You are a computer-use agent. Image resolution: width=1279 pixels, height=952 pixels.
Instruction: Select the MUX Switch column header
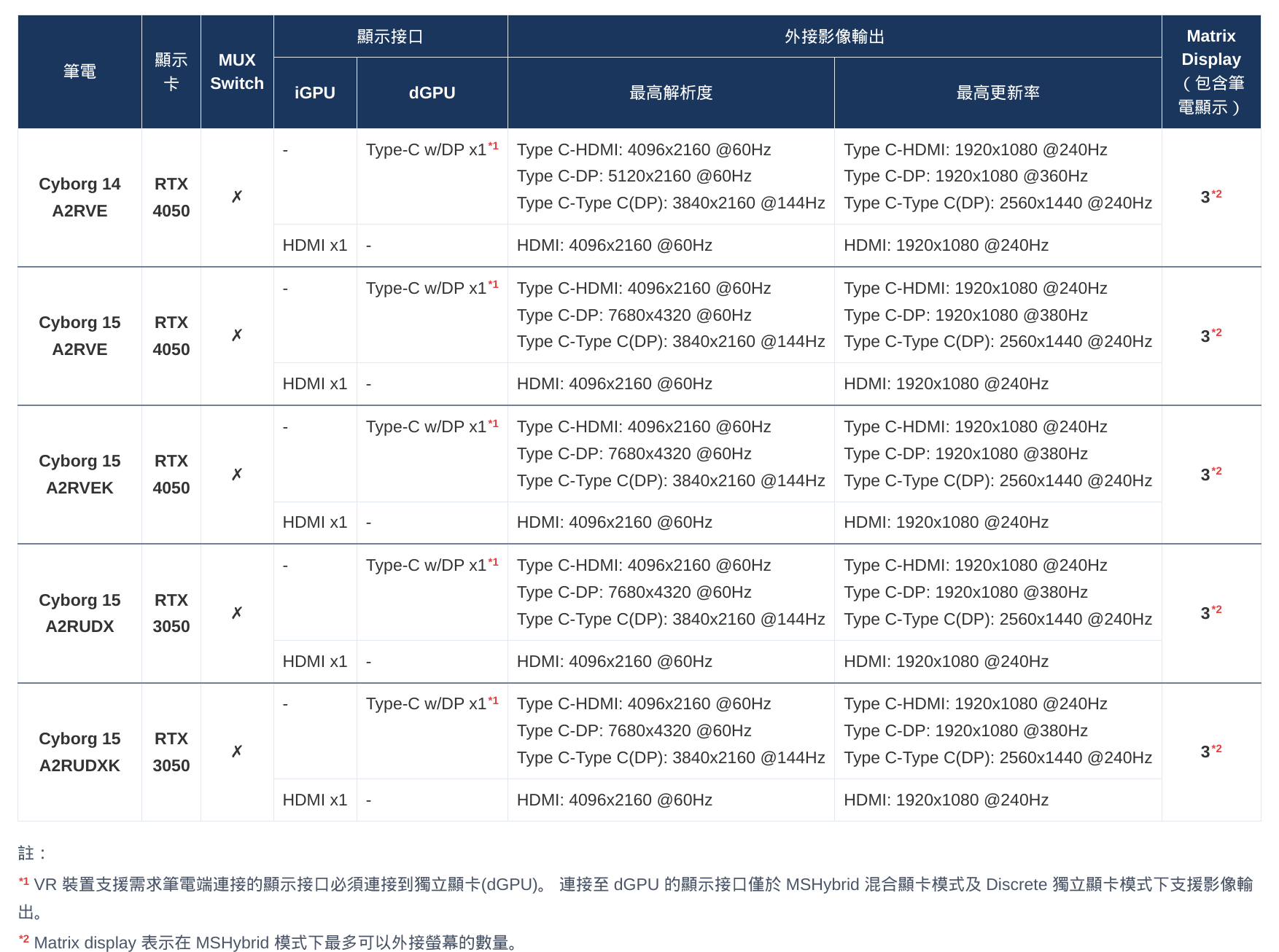point(237,71)
